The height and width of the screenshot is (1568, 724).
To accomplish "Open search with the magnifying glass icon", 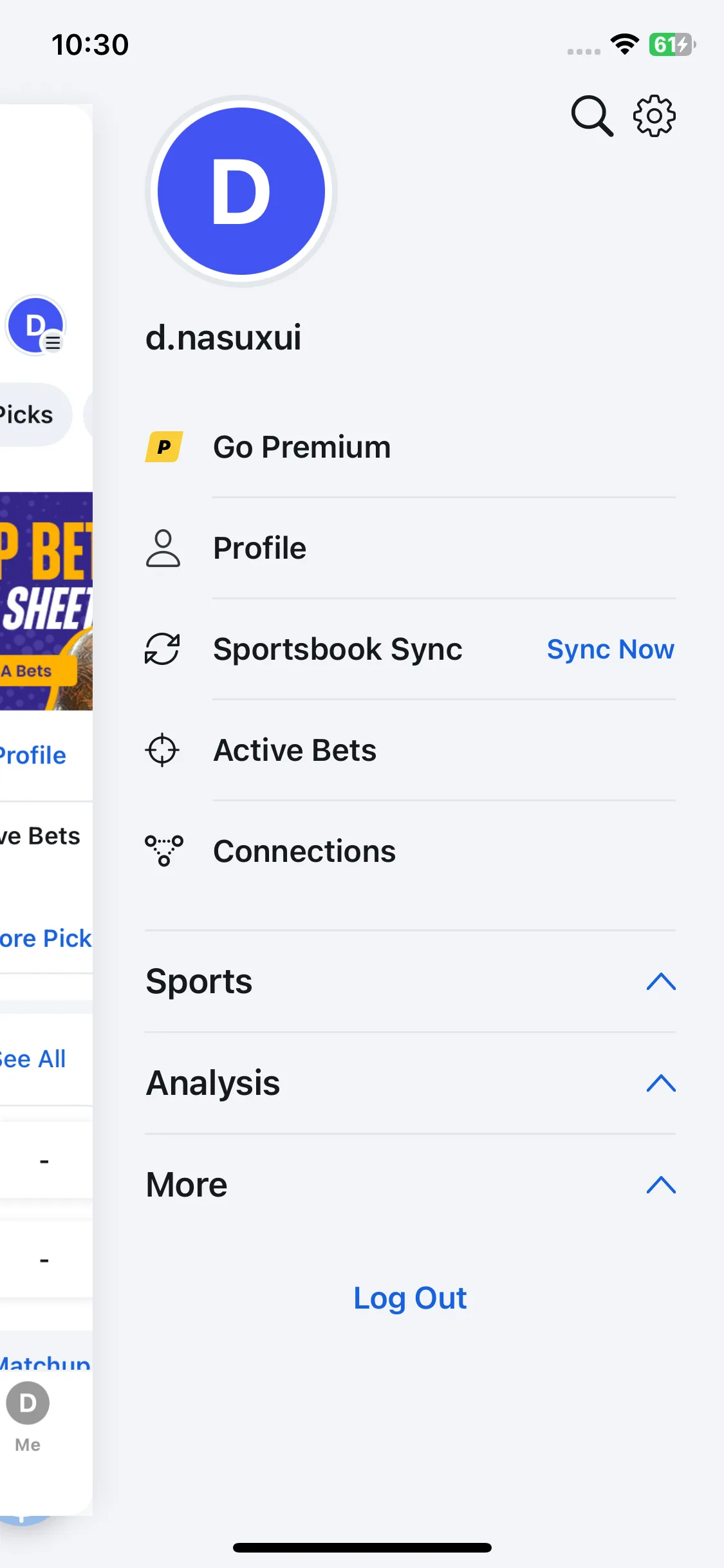I will pos(592,116).
